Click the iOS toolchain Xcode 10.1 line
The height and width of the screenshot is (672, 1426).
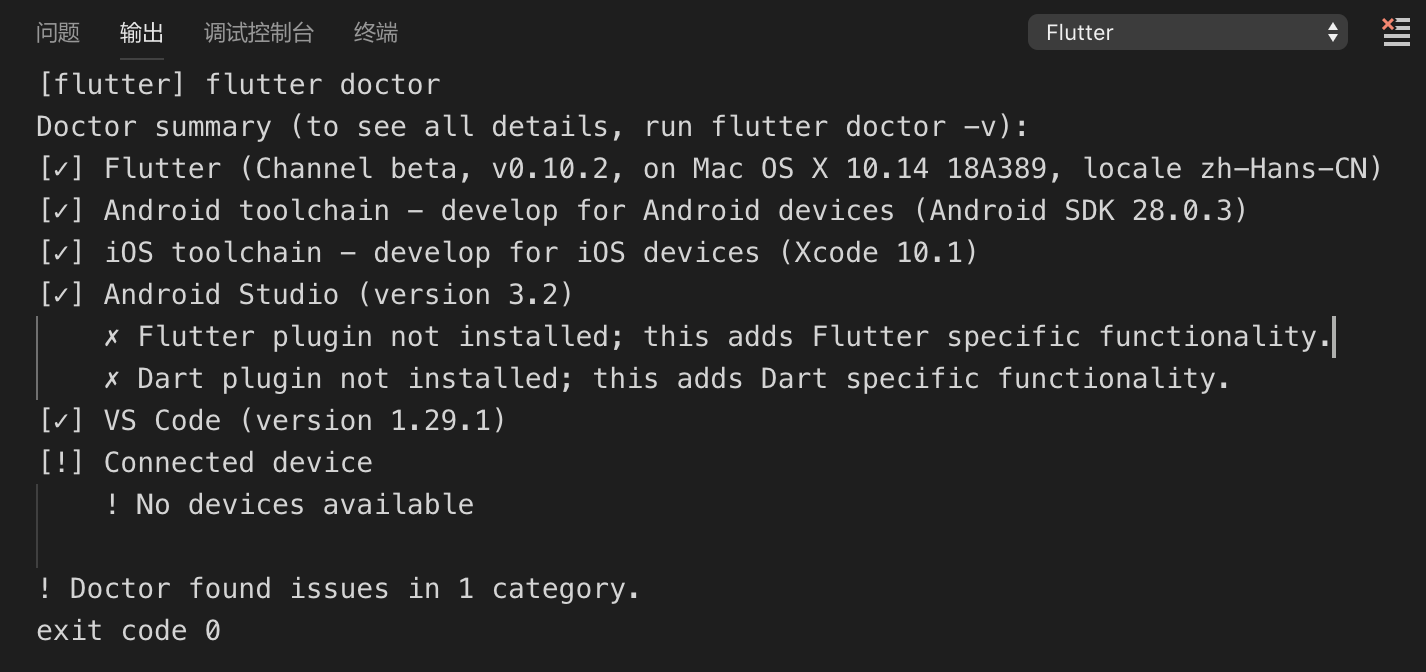[508, 252]
